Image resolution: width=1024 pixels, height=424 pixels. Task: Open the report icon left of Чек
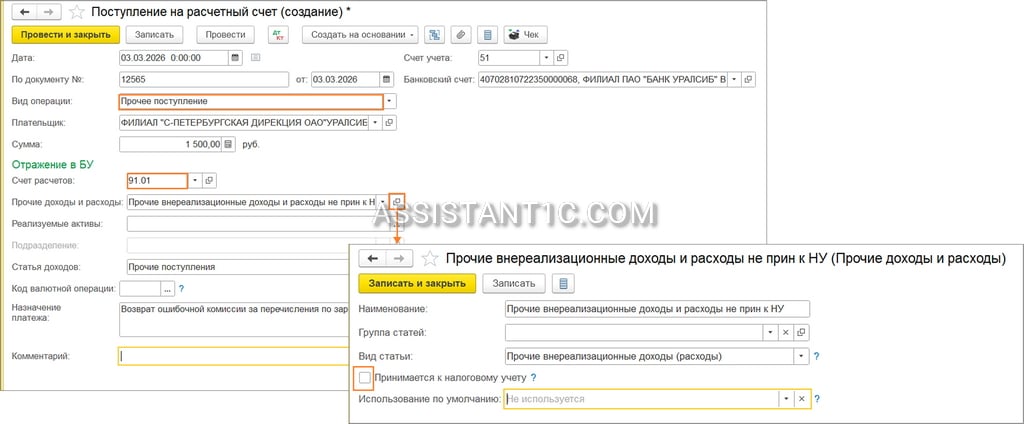pyautogui.click(x=487, y=35)
